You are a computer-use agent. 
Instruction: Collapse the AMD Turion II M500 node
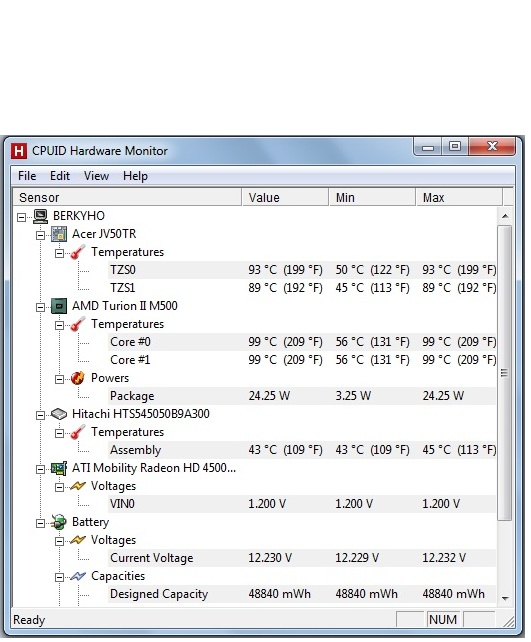pos(40,307)
